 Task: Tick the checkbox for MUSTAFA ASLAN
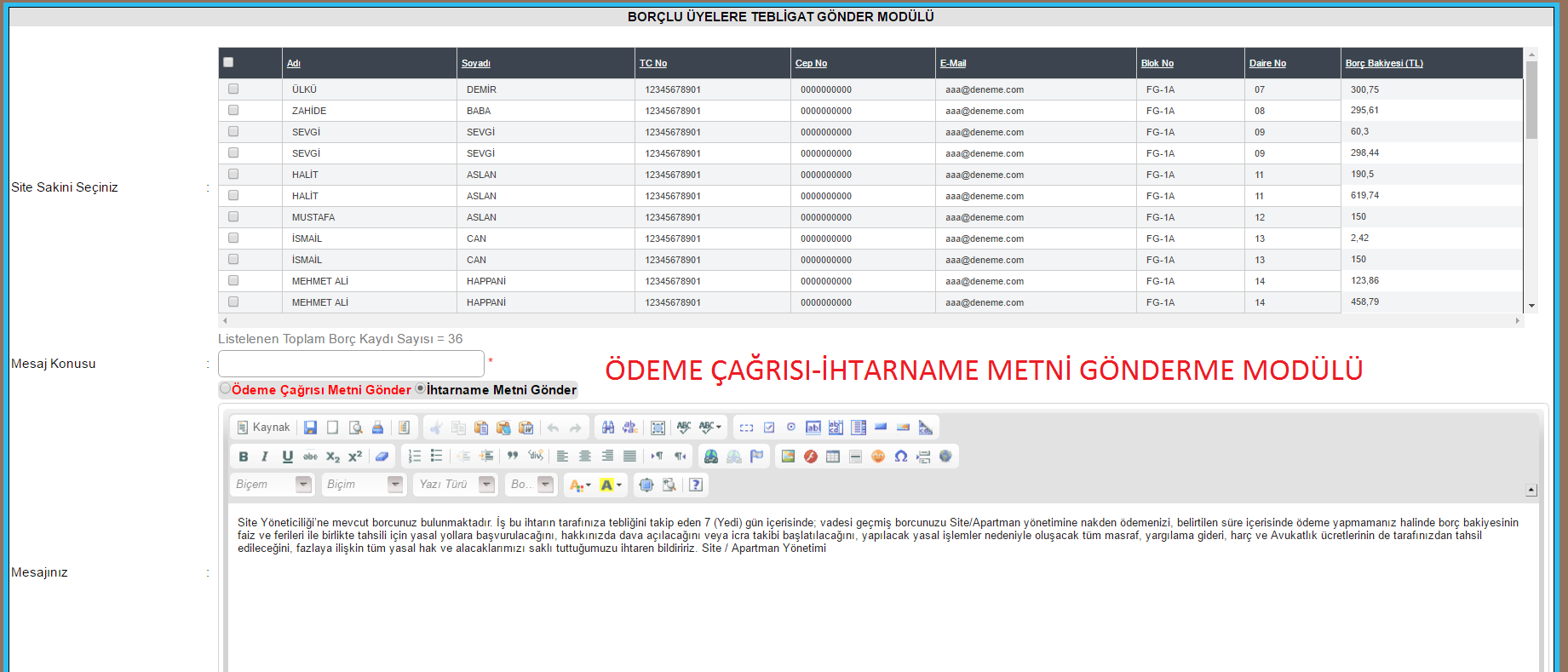point(233,216)
